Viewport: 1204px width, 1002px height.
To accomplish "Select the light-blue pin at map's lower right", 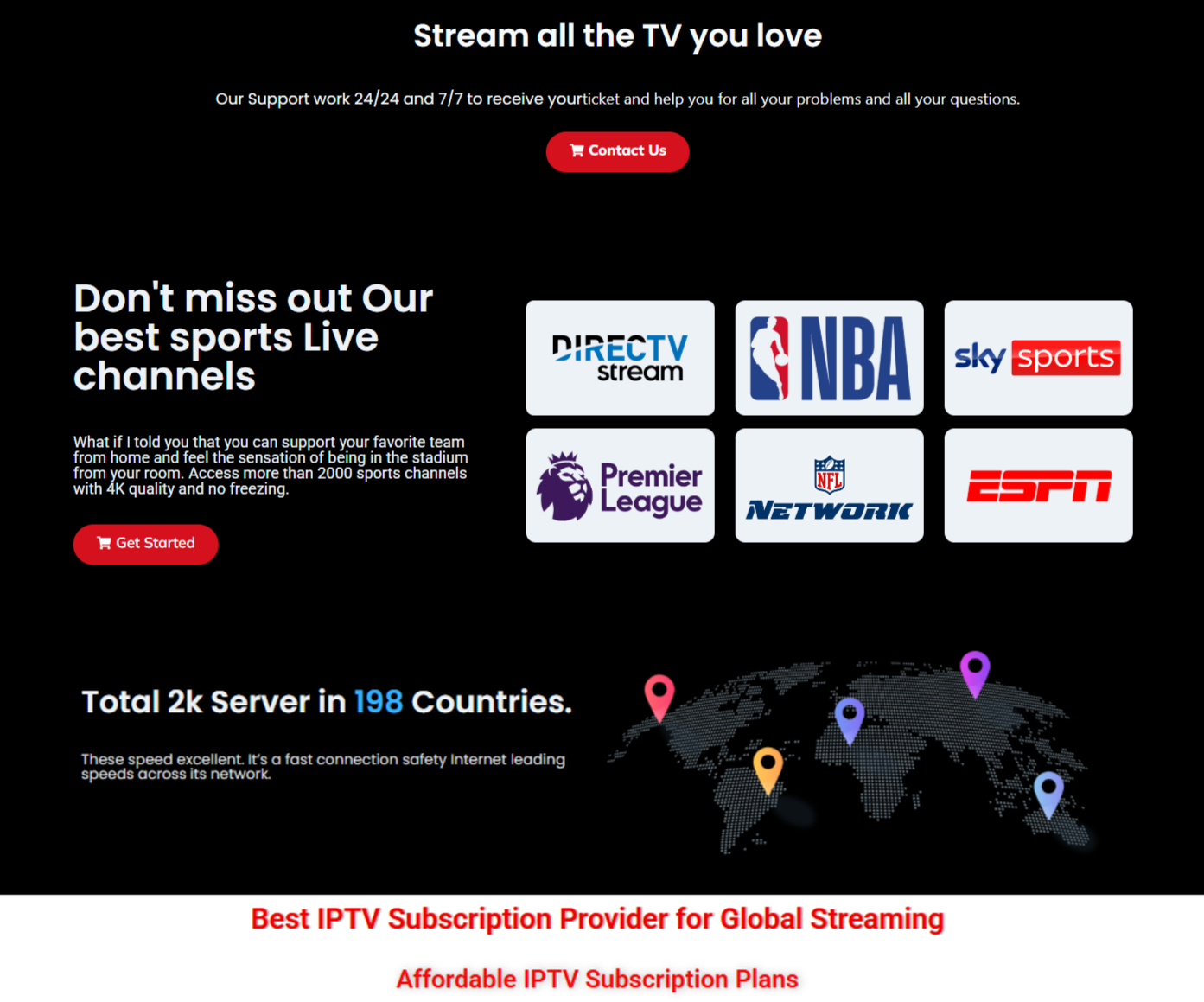I will (1048, 793).
